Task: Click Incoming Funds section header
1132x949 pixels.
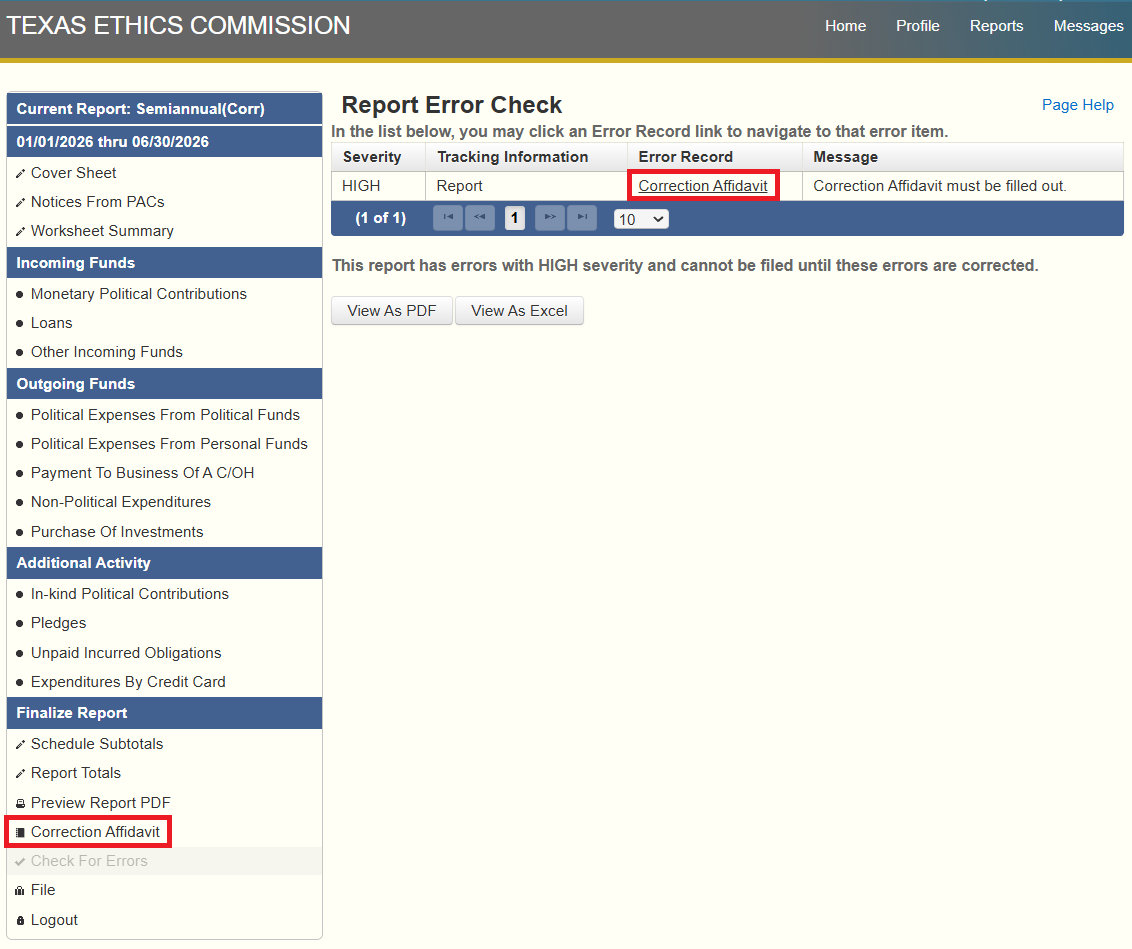Action: pos(164,263)
